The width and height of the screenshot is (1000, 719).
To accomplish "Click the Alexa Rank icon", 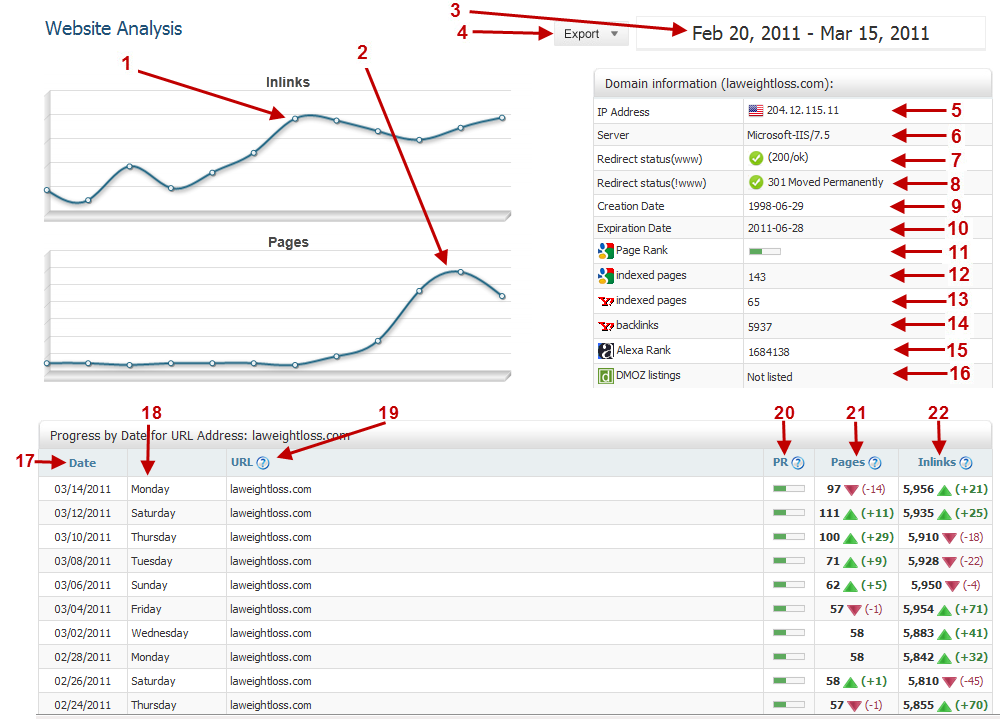I will (605, 351).
